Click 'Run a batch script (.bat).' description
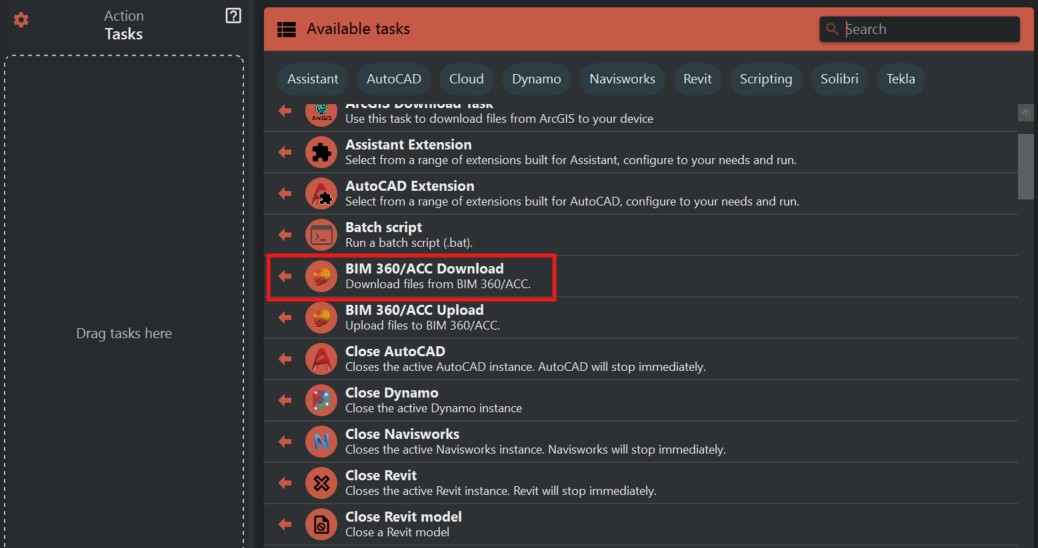1038x548 pixels. pyautogui.click(x=408, y=243)
